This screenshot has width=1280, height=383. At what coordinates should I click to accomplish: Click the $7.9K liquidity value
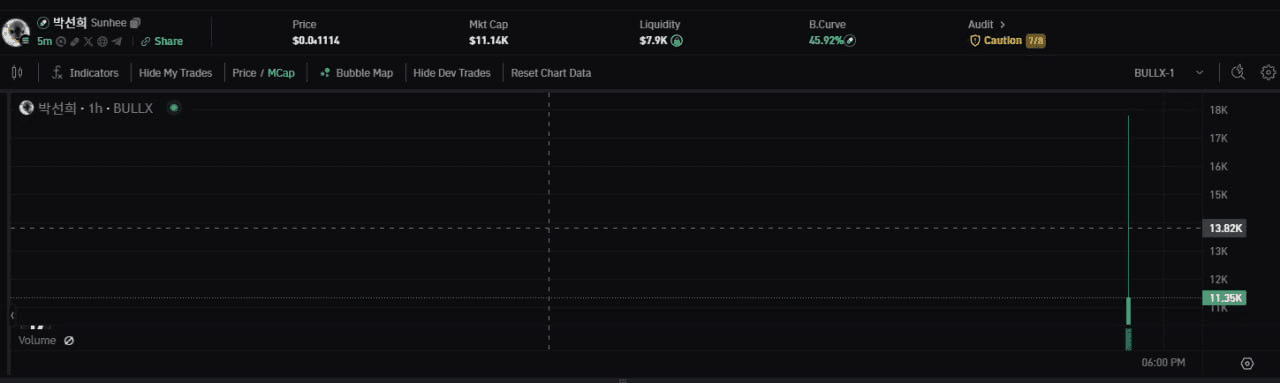tap(654, 41)
